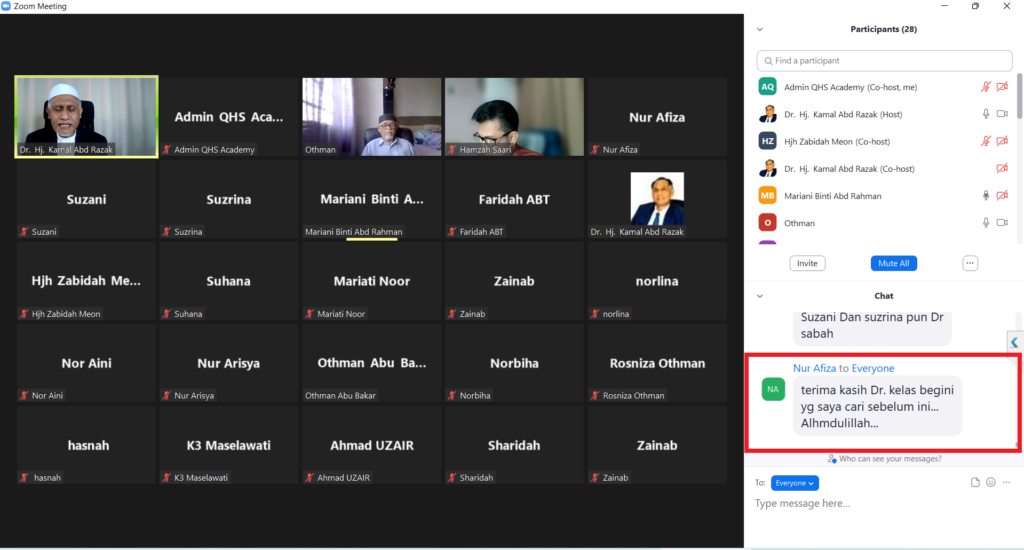Open participants more options ellipsis button
The width and height of the screenshot is (1024, 550).
tap(970, 263)
